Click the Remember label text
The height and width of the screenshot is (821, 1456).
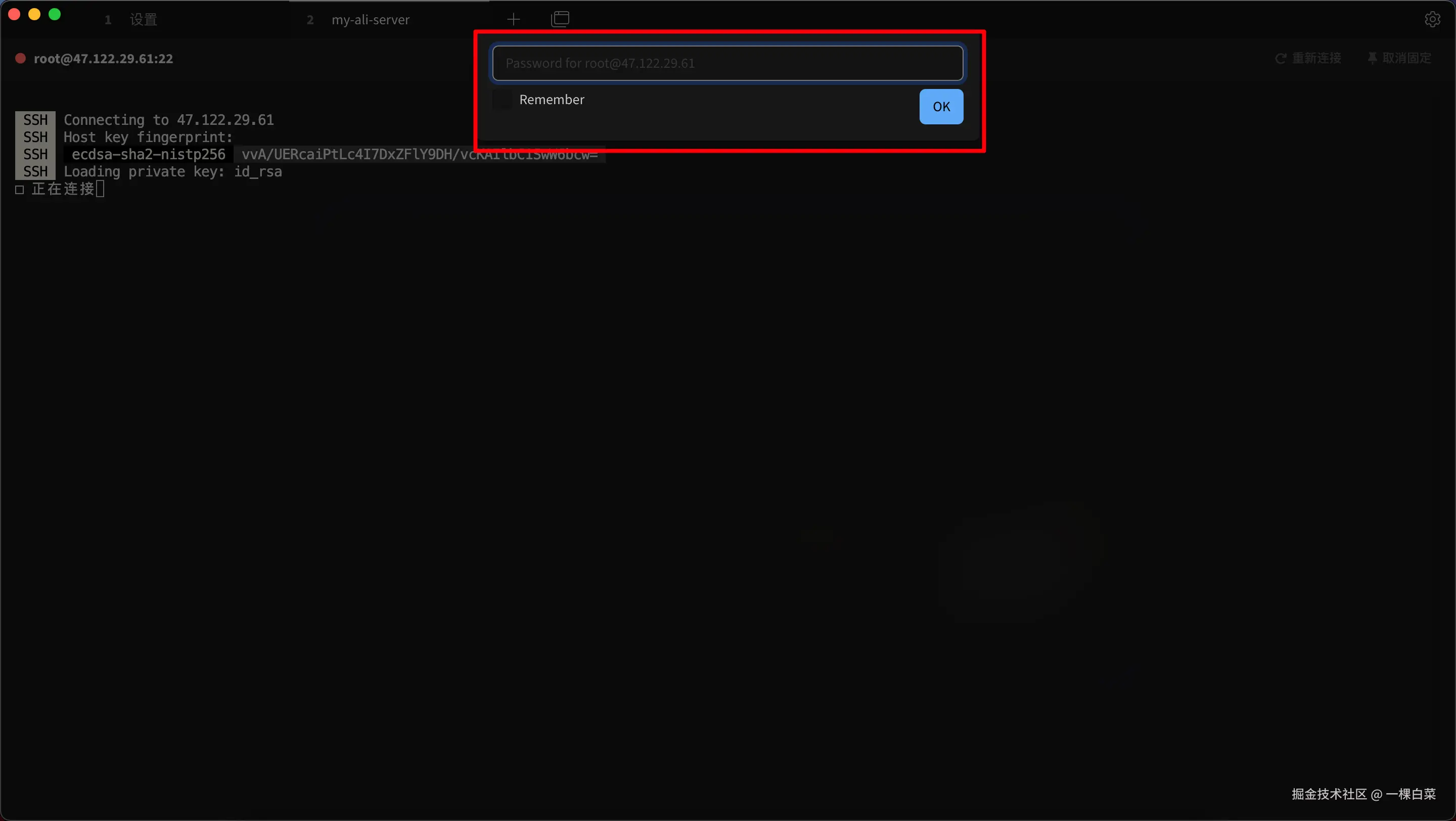click(551, 100)
